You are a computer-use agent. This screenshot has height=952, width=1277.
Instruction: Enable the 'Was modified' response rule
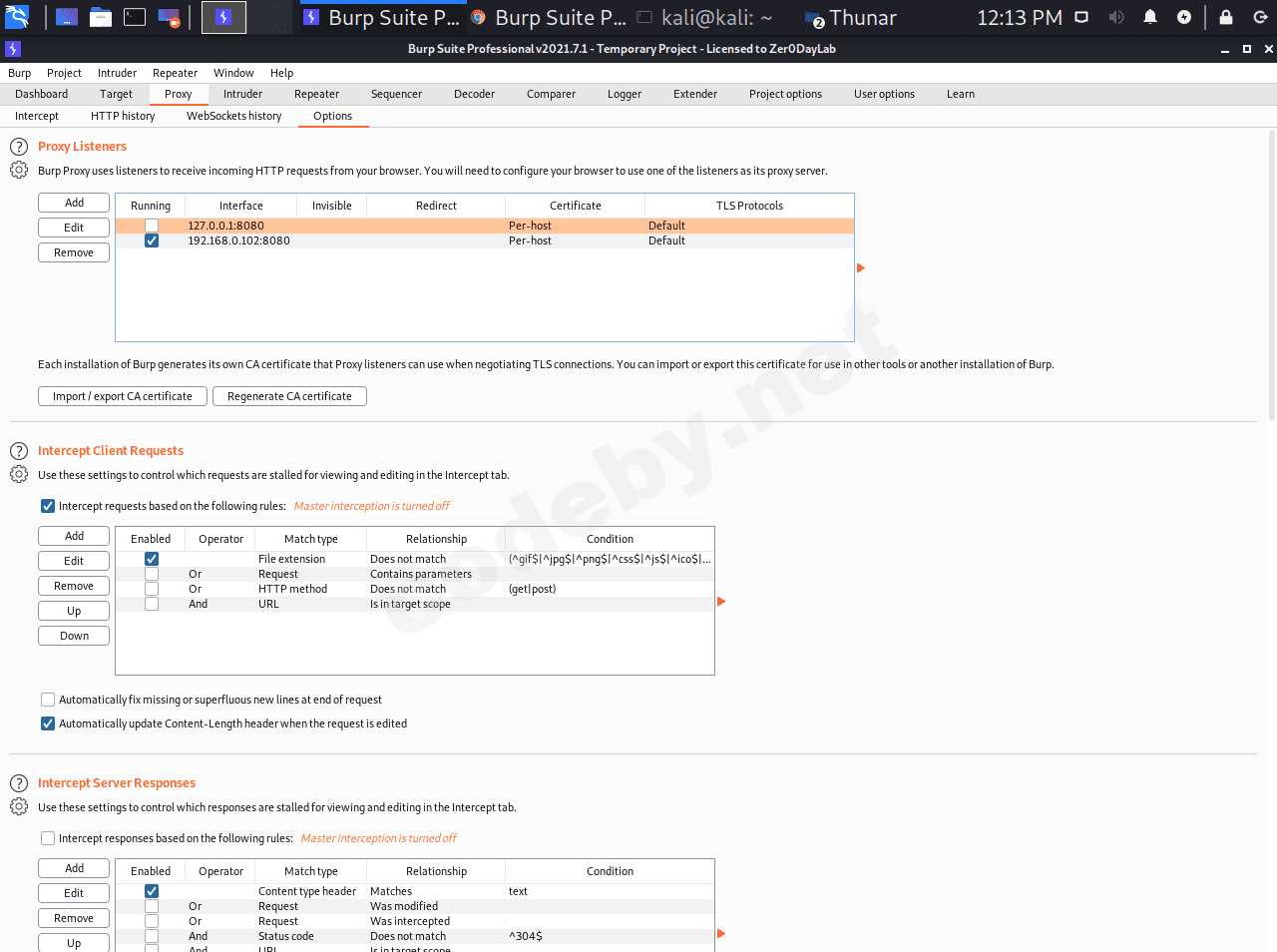point(152,906)
